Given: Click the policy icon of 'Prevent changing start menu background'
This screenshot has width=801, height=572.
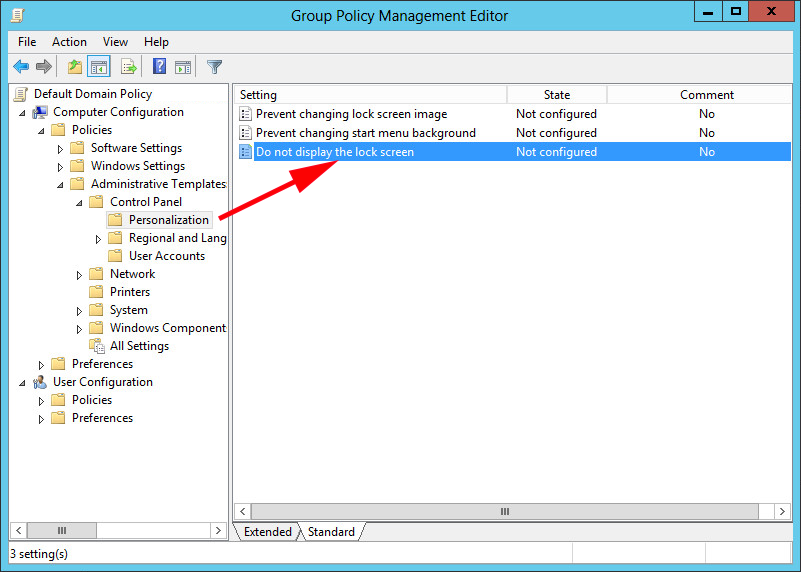Looking at the screenshot, I should tap(246, 133).
